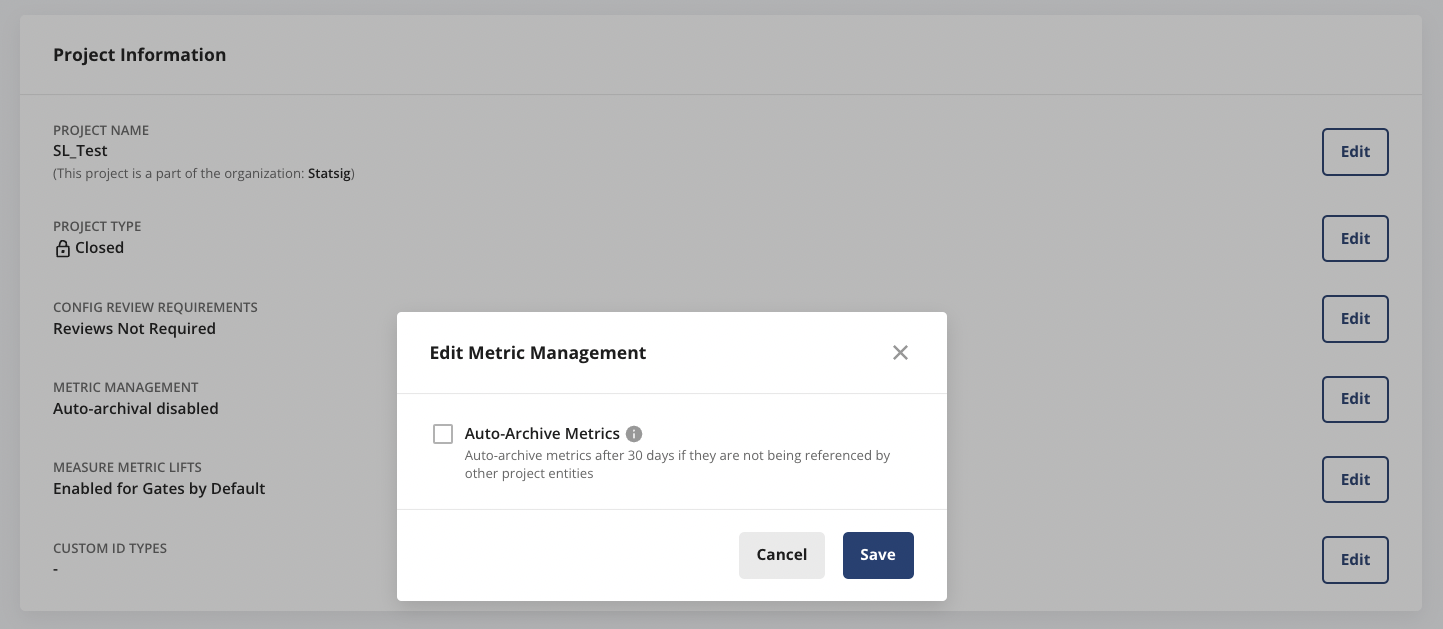The width and height of the screenshot is (1443, 629).
Task: Click the Statsig organization name
Action: point(329,173)
